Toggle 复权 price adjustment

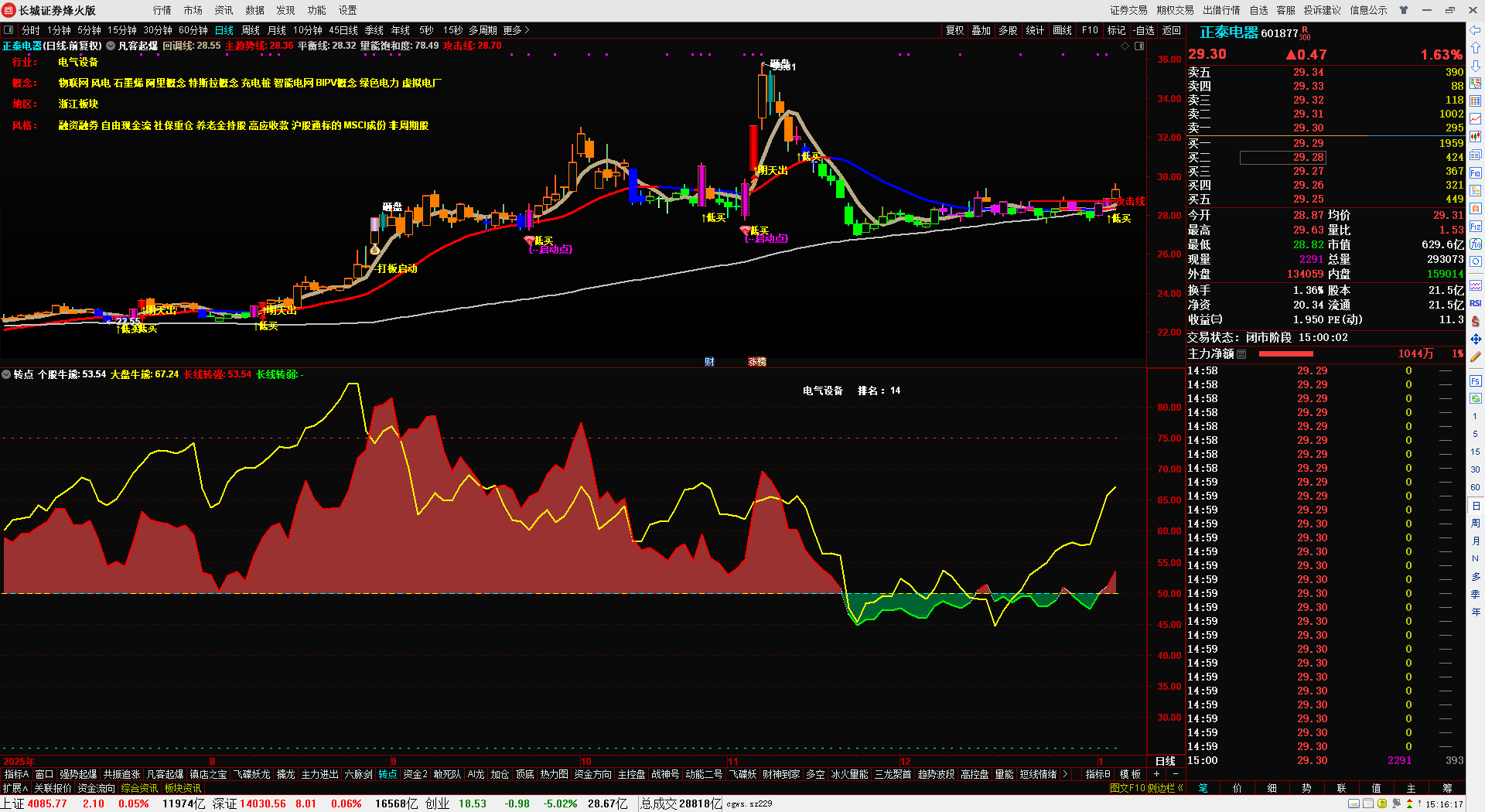click(955, 30)
